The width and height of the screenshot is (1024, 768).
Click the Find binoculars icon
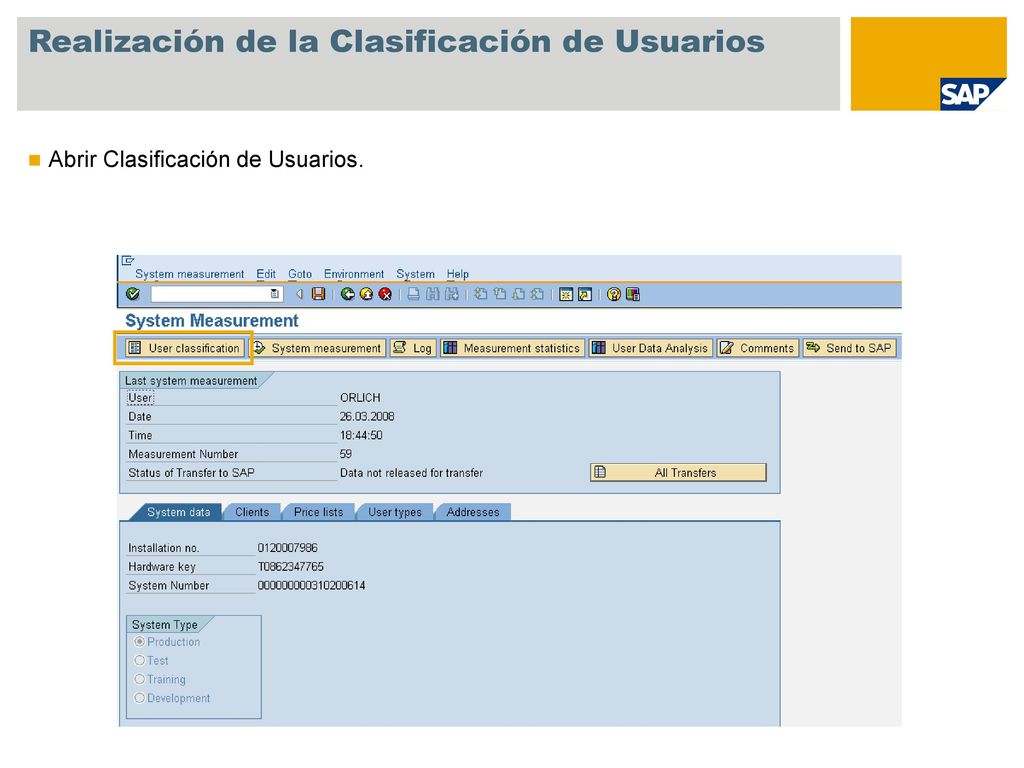point(432,294)
